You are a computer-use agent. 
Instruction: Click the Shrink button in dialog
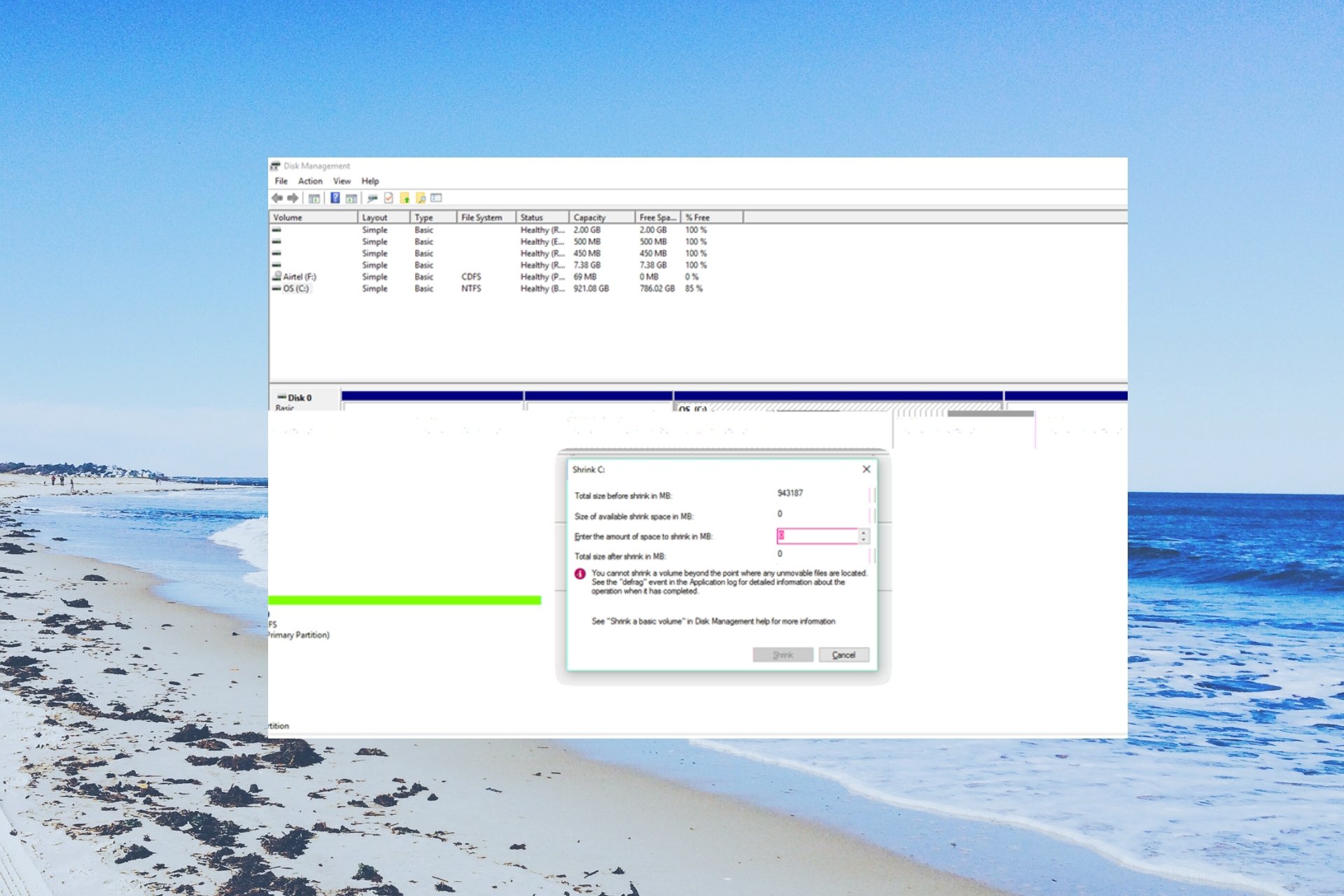coord(783,655)
